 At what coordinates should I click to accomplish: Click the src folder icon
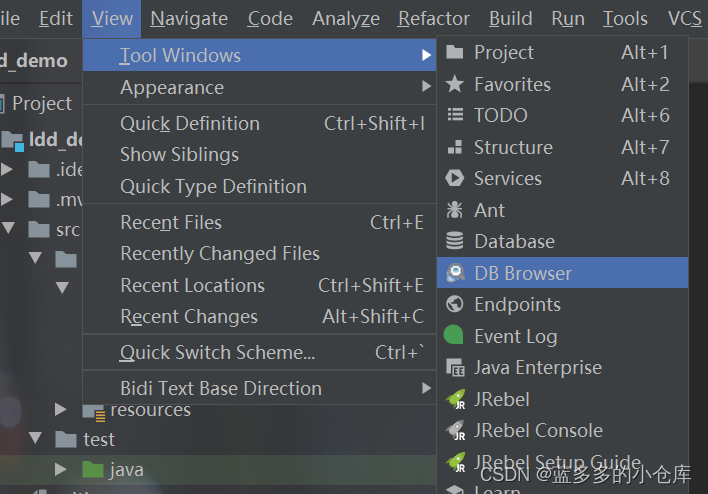pos(39,229)
